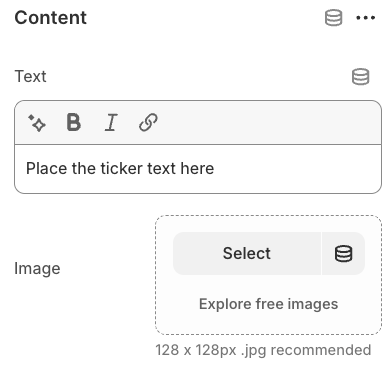This screenshot has width=390, height=376.
Task: Click the Content section heading
Action: click(x=51, y=18)
